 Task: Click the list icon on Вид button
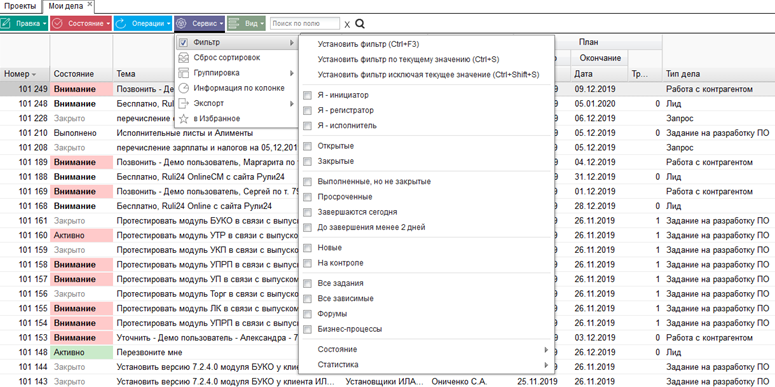[234, 23]
